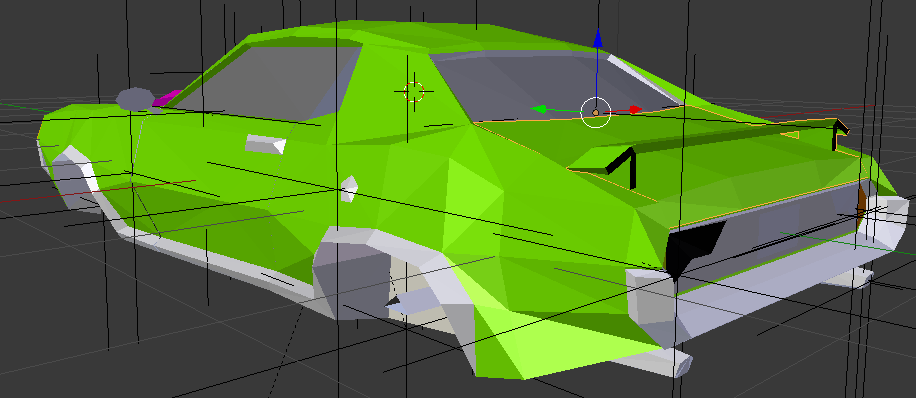916x398 pixels.
Task: Select the gray door handle
Action: coord(265,144)
